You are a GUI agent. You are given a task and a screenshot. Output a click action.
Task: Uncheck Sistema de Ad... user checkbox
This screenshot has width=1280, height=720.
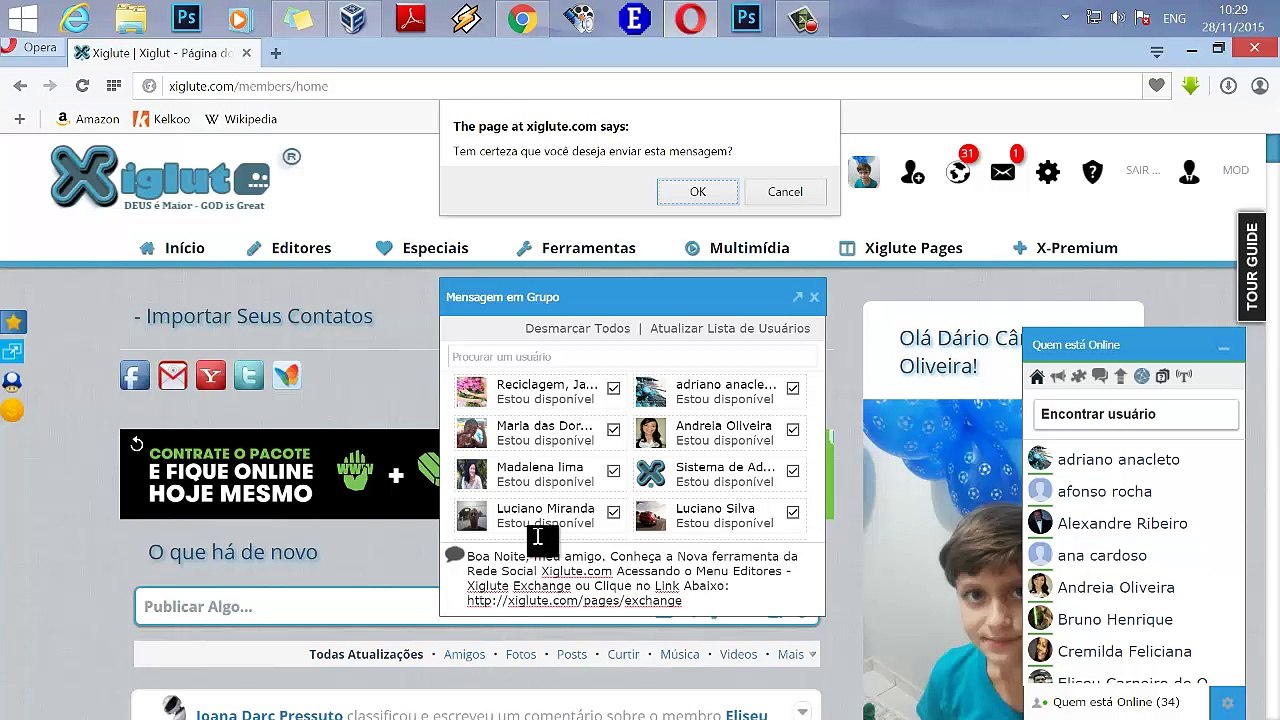pos(792,470)
